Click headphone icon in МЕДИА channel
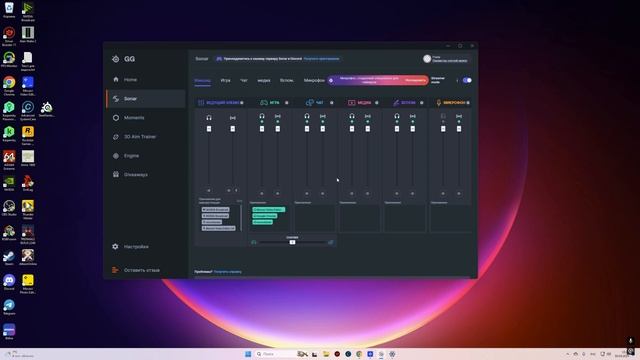 click(352, 116)
